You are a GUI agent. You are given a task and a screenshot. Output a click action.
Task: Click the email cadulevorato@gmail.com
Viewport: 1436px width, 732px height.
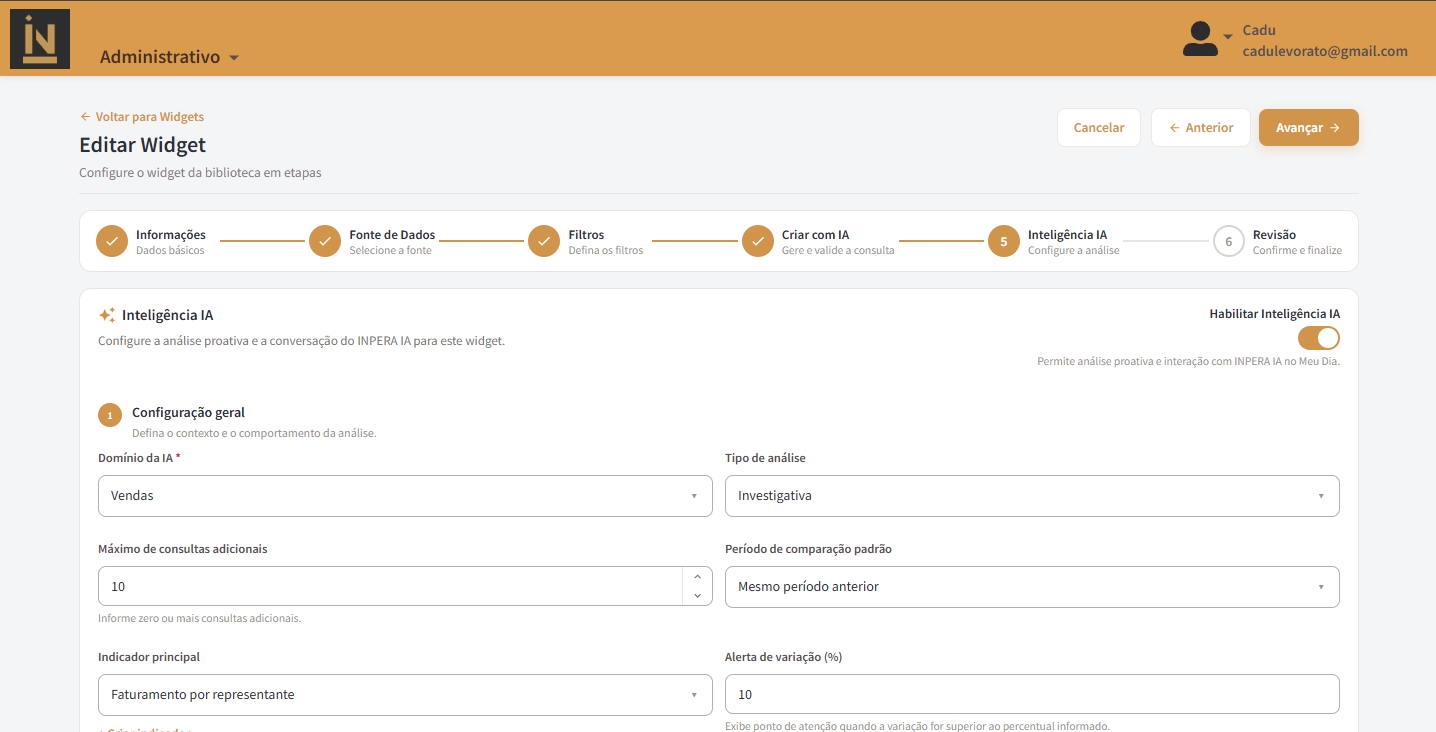[1325, 51]
